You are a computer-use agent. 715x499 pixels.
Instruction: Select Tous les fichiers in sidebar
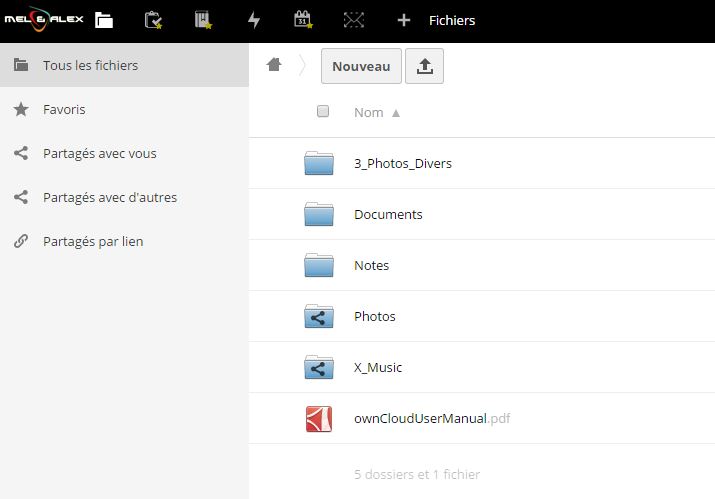[90, 65]
